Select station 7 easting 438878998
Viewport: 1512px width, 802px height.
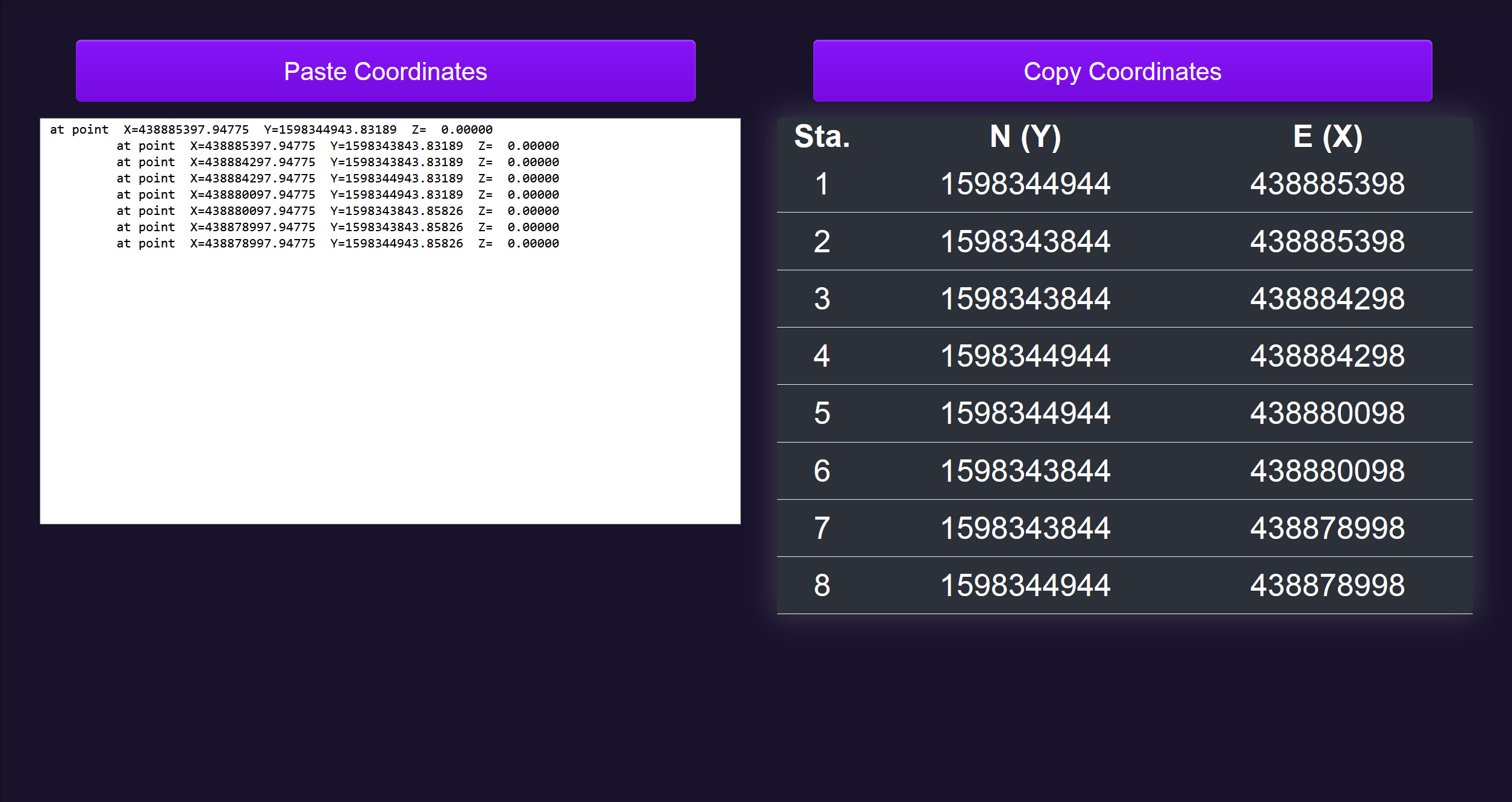[x=1327, y=528]
